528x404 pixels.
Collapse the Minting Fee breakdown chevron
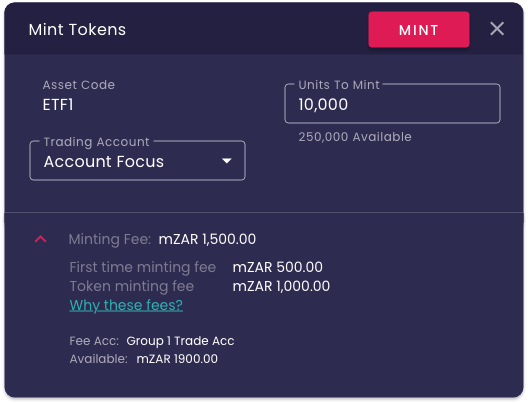[x=40, y=239]
